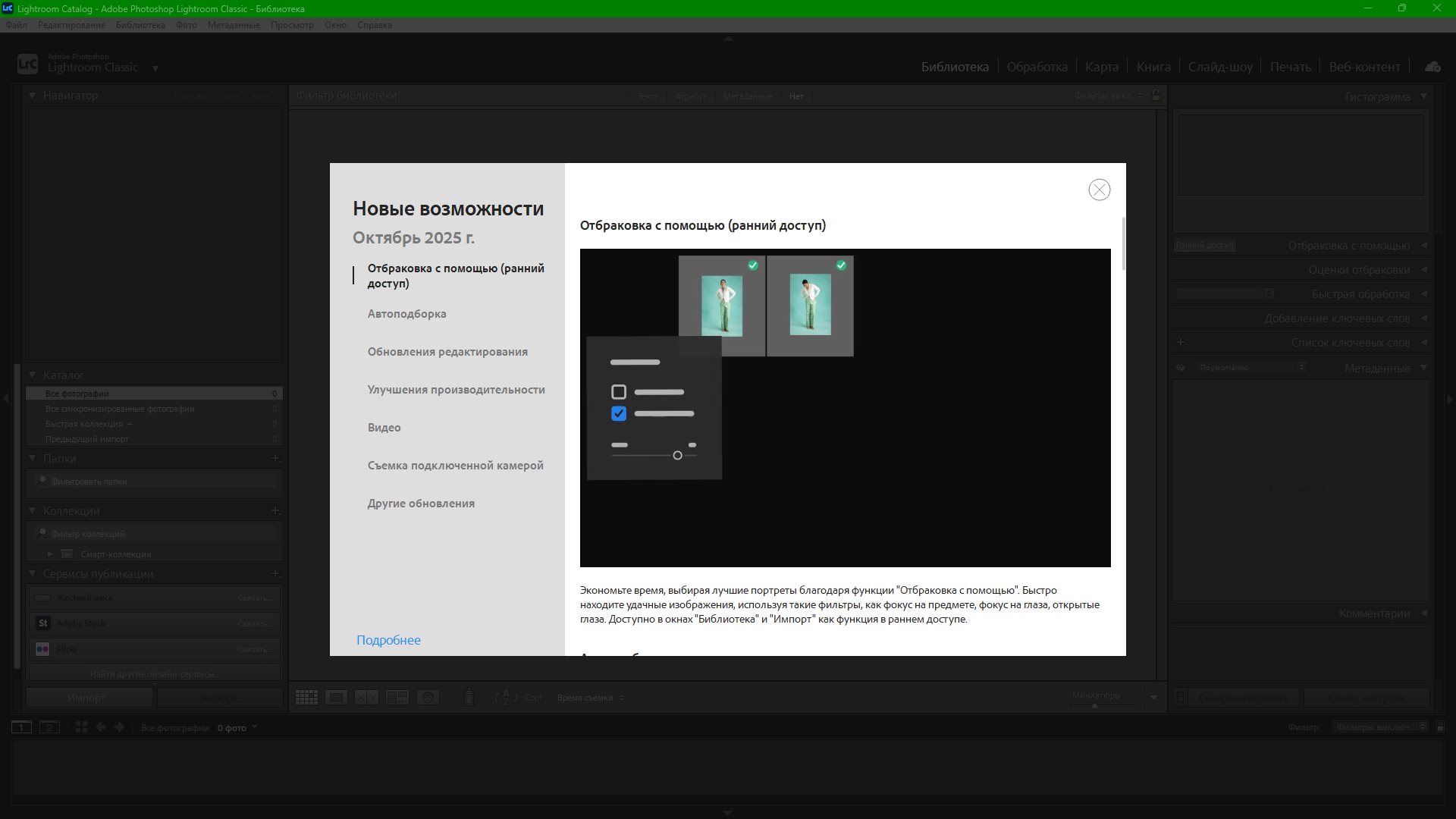Collapse the Навигатор panel triangle

pos(33,96)
